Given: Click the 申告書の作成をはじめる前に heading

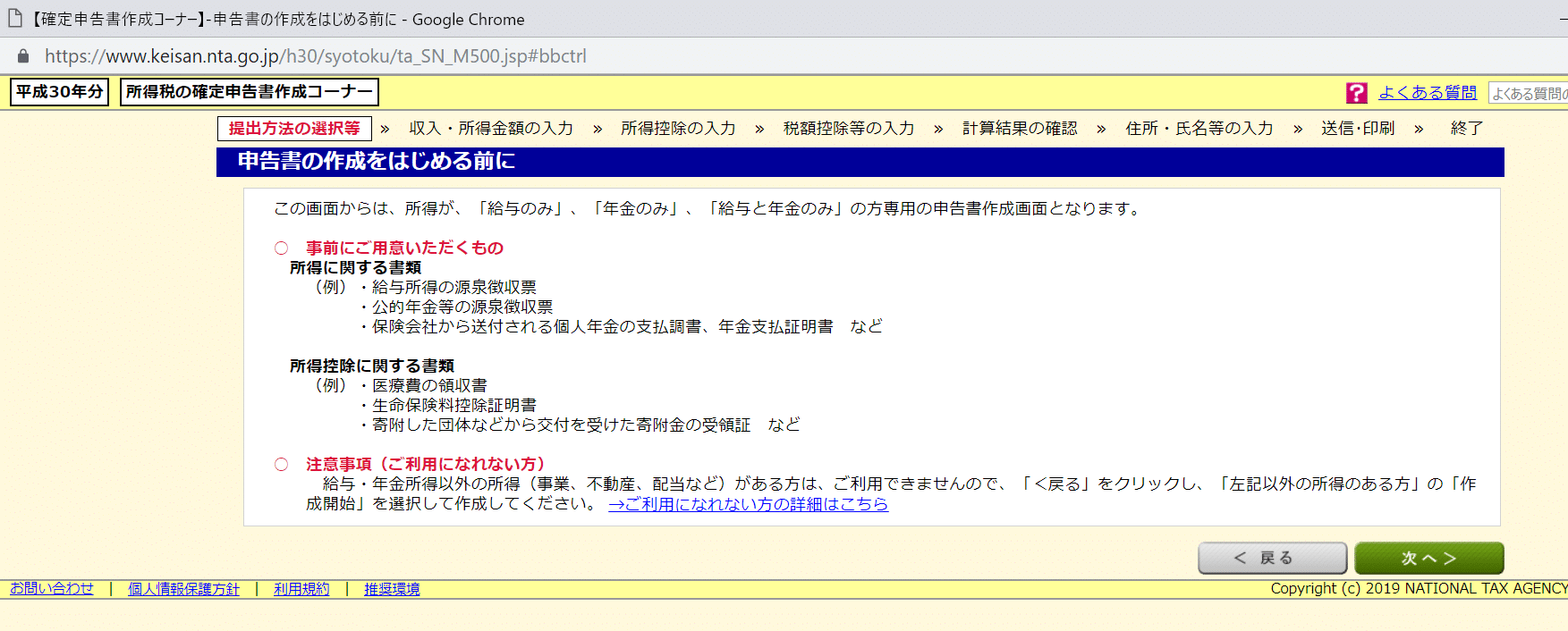Looking at the screenshot, I should 376,161.
